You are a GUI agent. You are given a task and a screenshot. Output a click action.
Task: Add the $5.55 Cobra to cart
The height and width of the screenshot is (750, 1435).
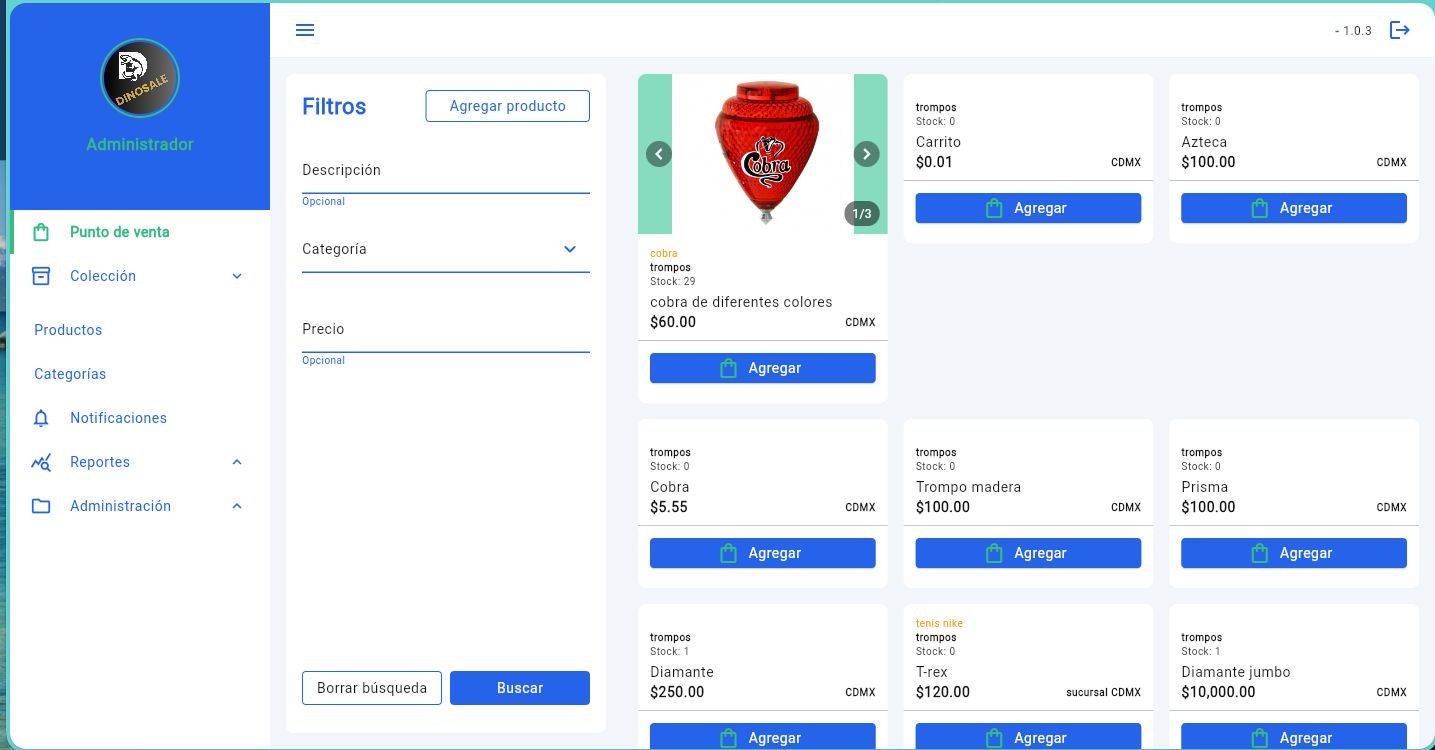coord(763,553)
